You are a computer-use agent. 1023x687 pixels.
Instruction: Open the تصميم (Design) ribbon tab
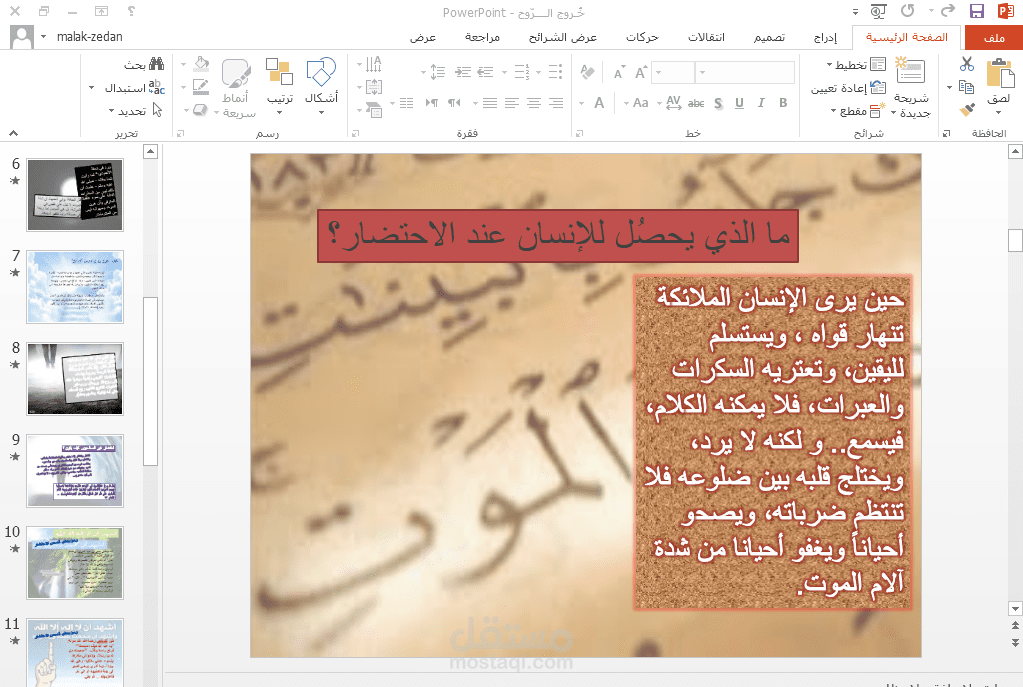(x=770, y=36)
